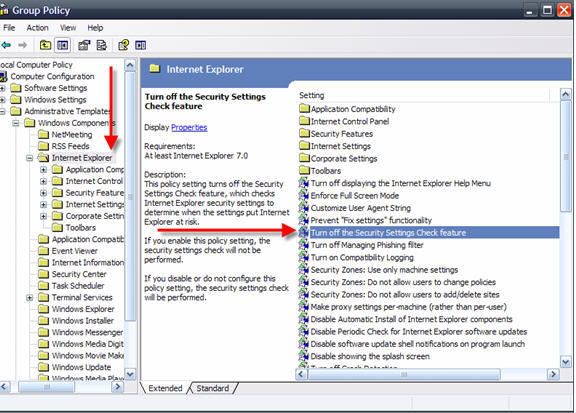576x413 pixels.
Task: Select Turn off the Security Settings Check feature
Action: click(x=428, y=233)
